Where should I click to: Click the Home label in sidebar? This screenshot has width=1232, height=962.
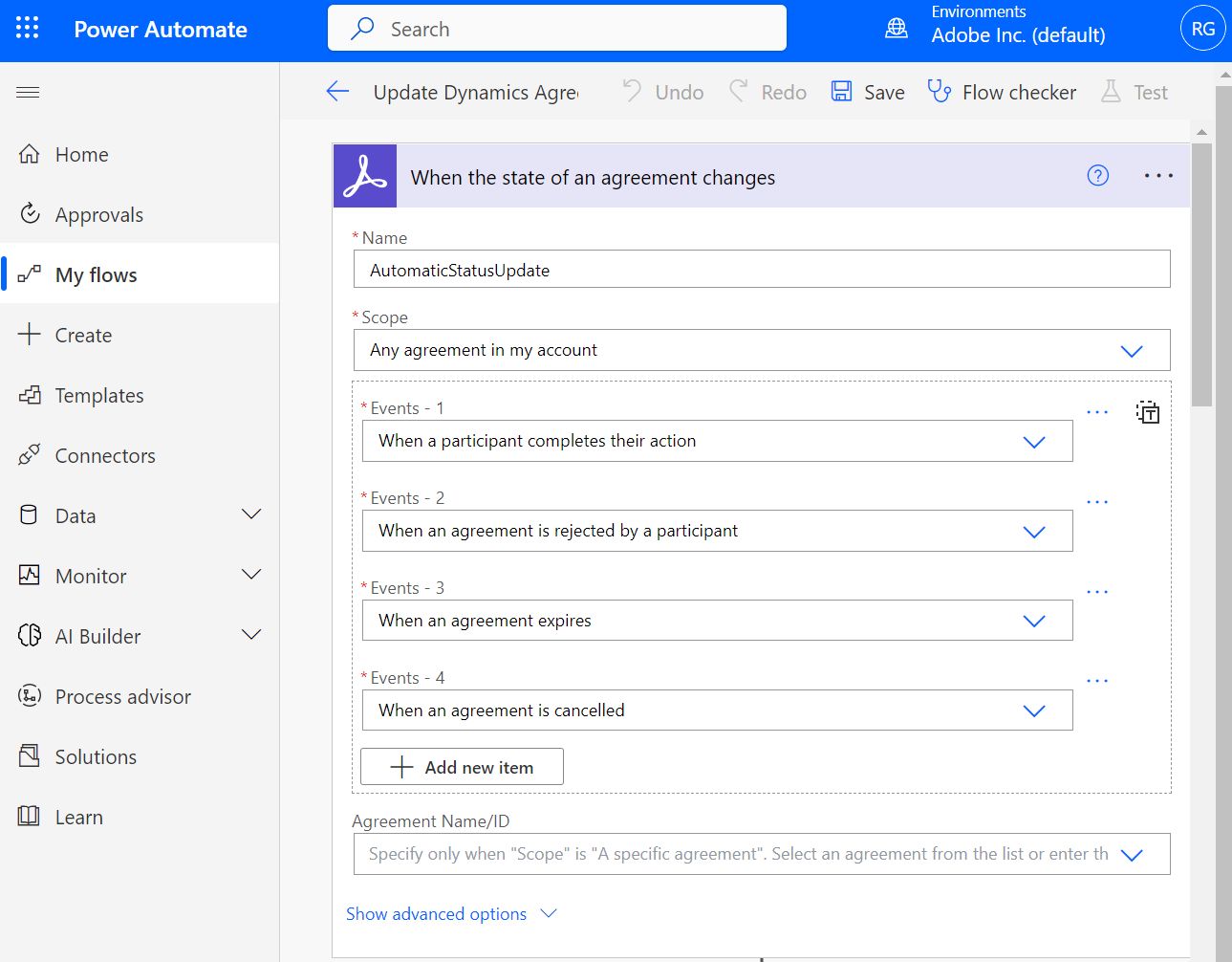tap(82, 154)
